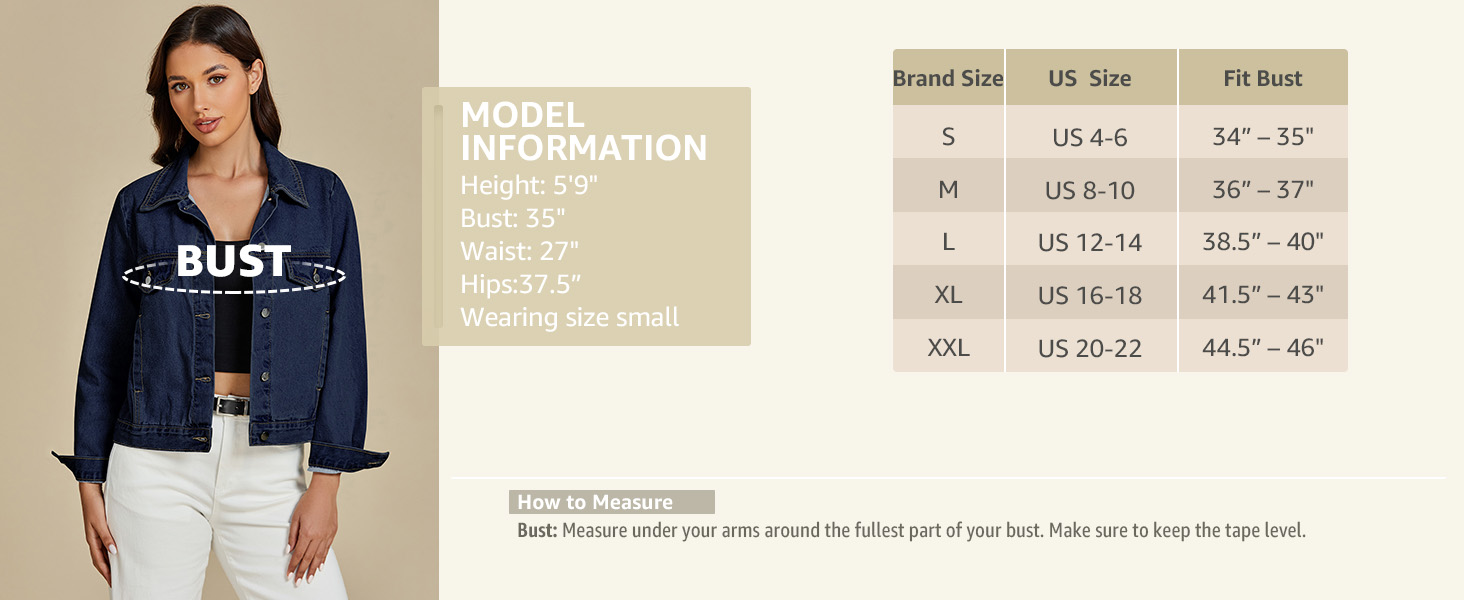Click the 41.5" – 43" bust measurement cell

click(x=1263, y=295)
